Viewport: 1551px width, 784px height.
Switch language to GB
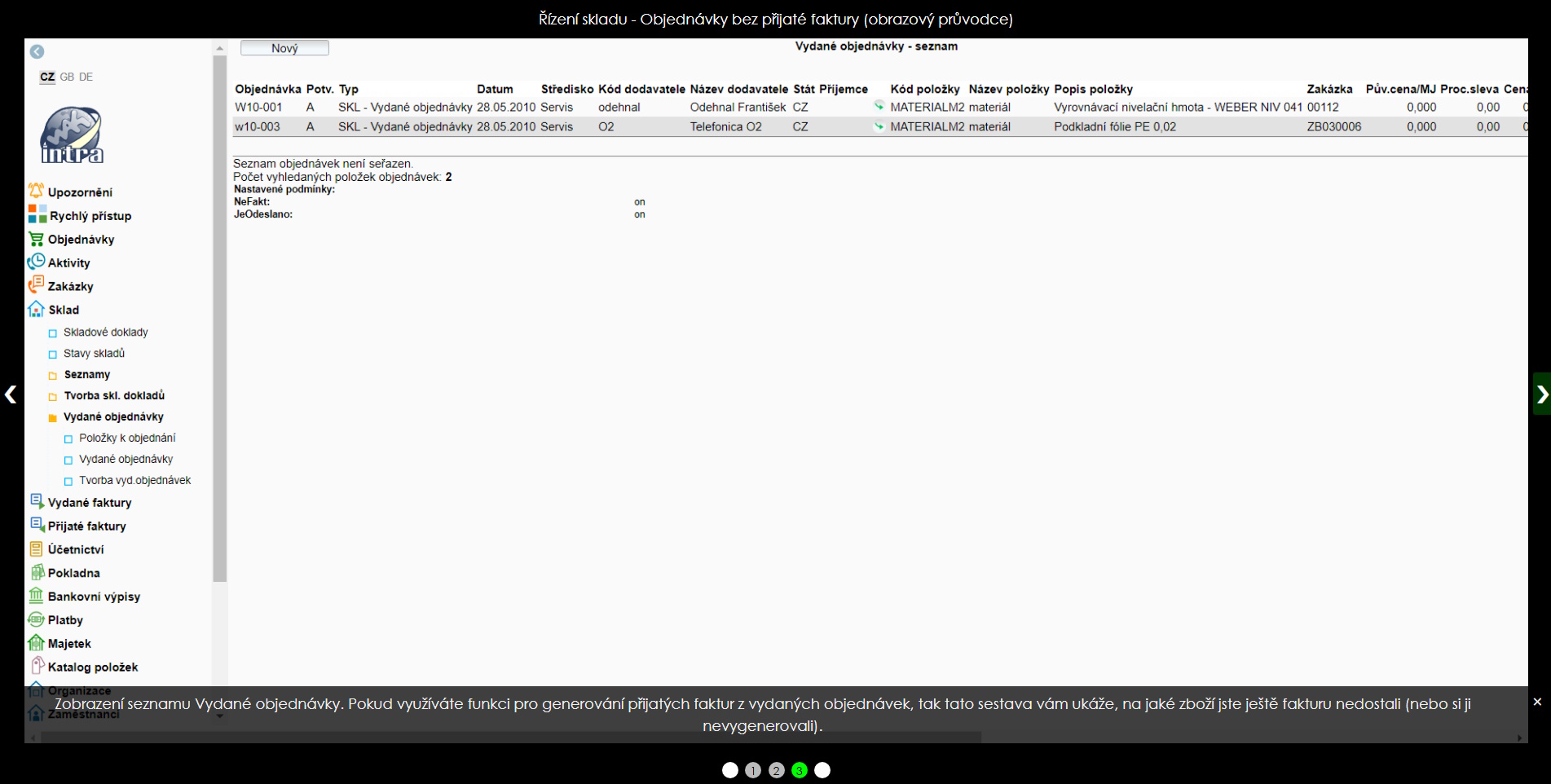pyautogui.click(x=67, y=77)
